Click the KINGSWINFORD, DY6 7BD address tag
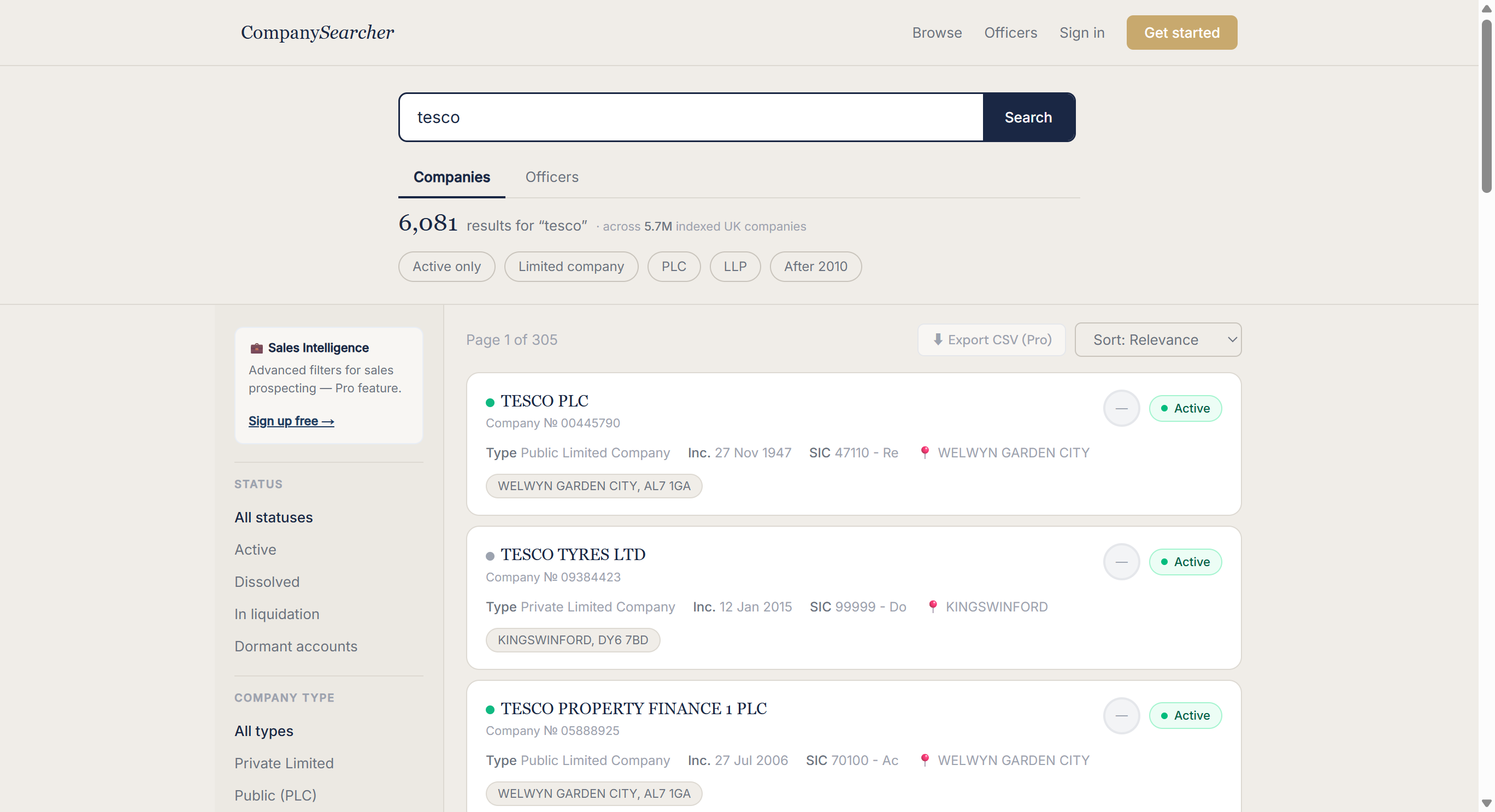1495x812 pixels. coord(573,640)
